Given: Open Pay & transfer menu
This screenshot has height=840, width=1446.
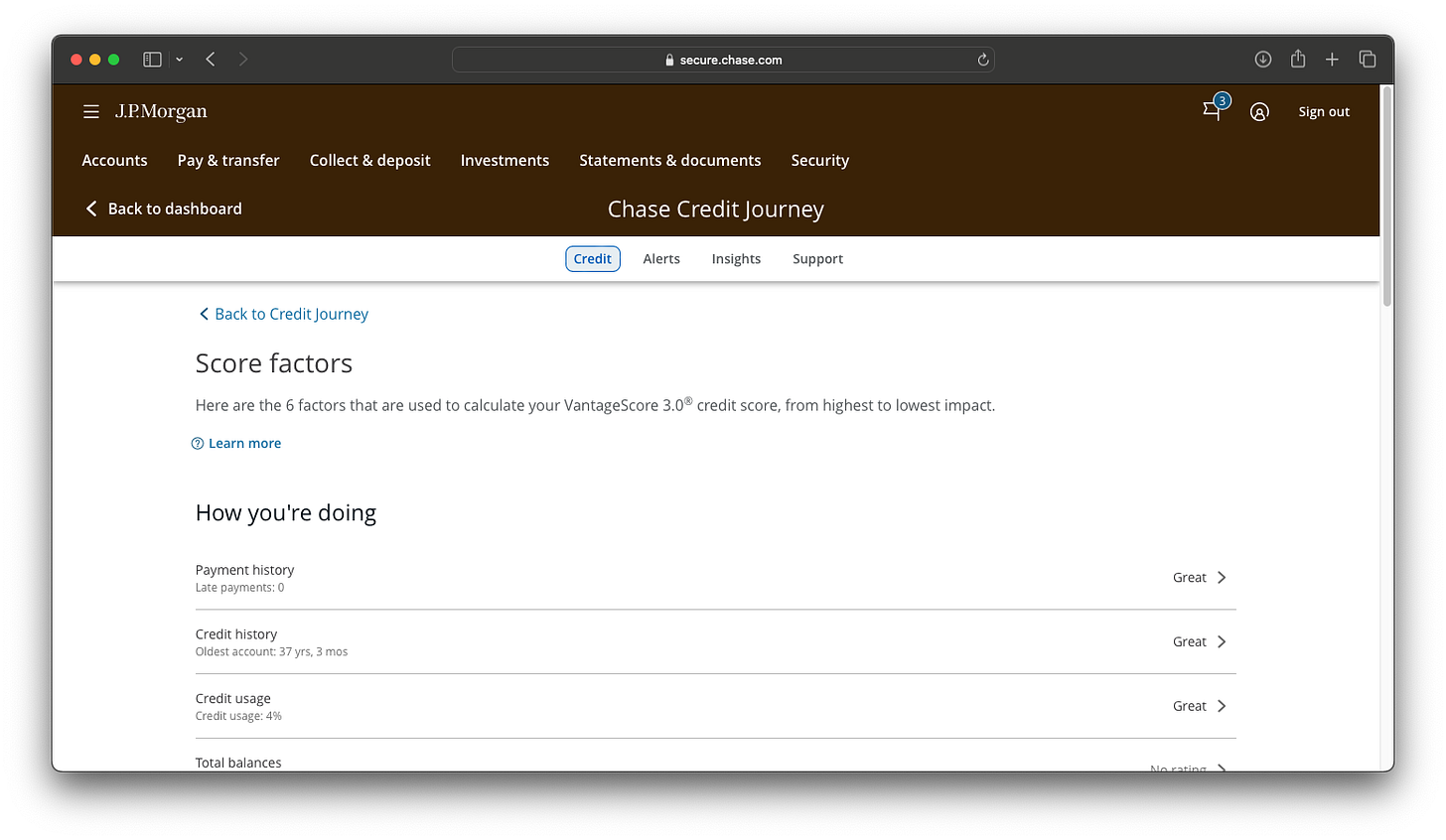Looking at the screenshot, I should pyautogui.click(x=228, y=160).
